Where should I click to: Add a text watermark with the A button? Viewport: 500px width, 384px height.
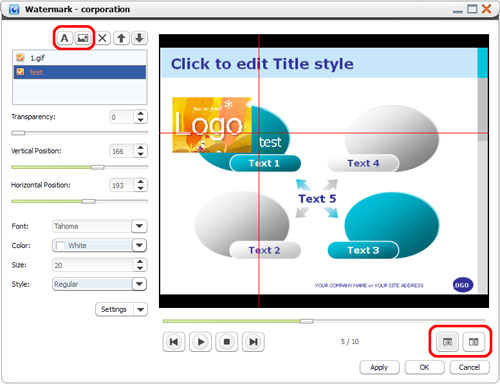point(65,38)
